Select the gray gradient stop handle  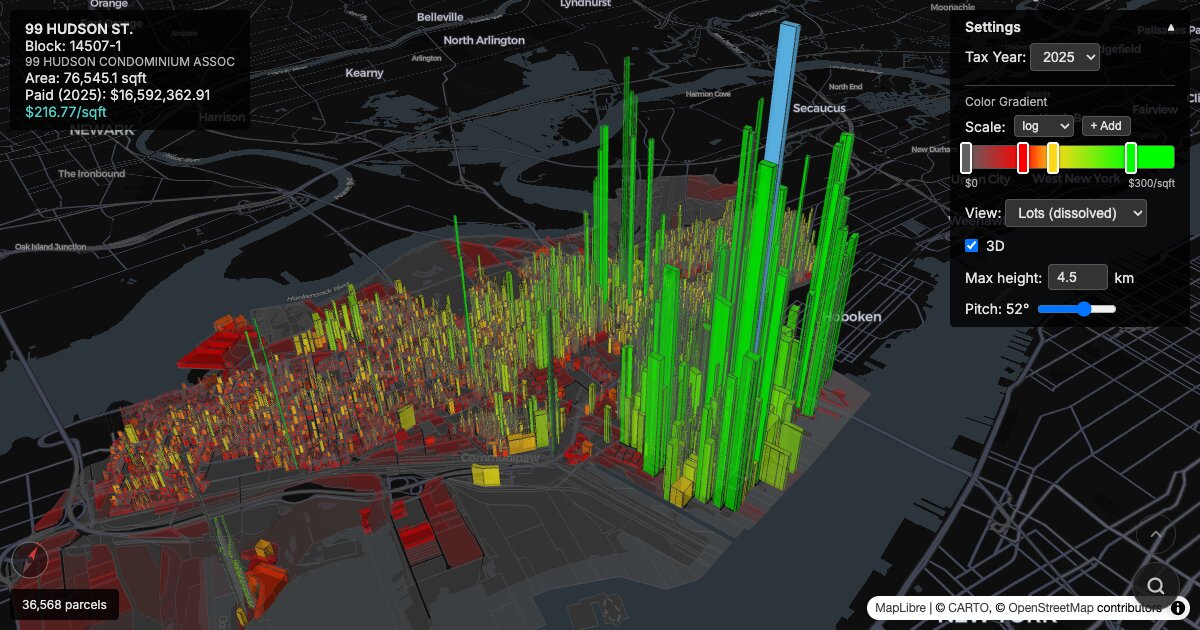click(x=966, y=157)
